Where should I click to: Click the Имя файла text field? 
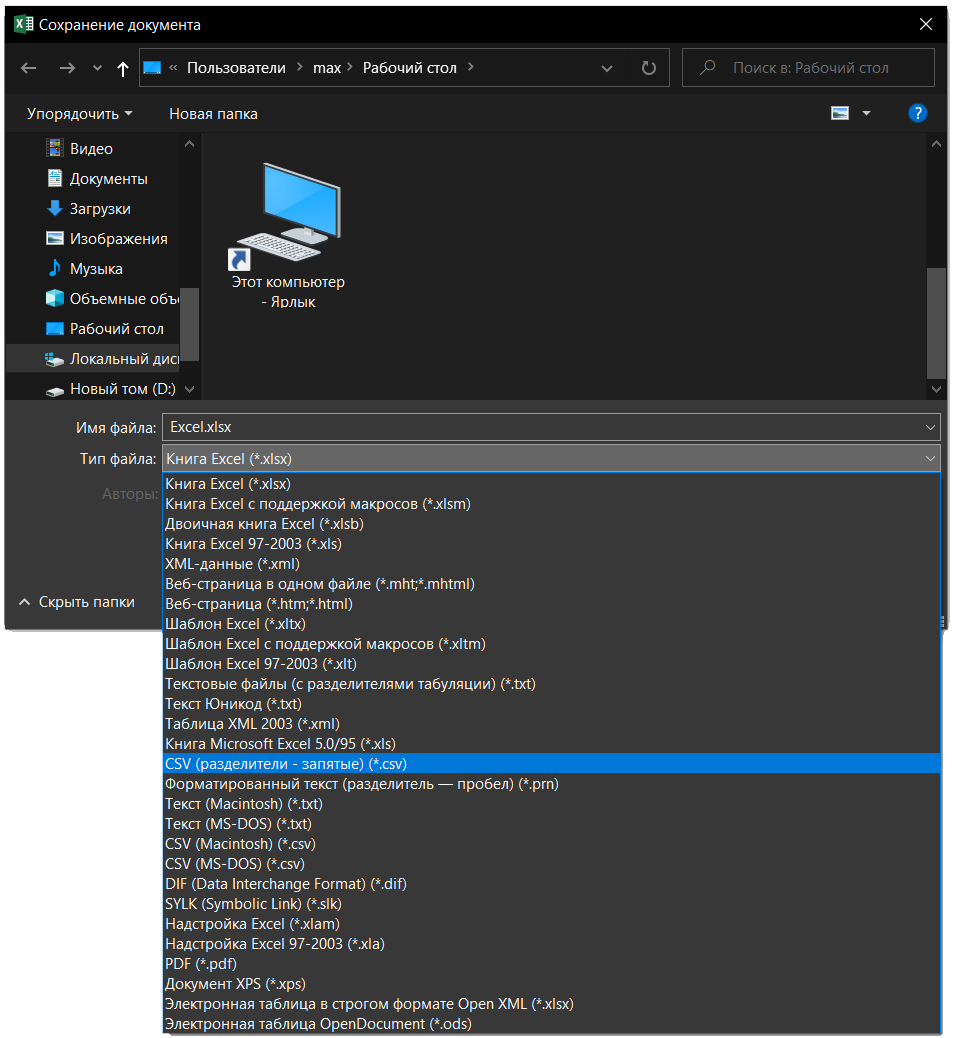[x=541, y=427]
